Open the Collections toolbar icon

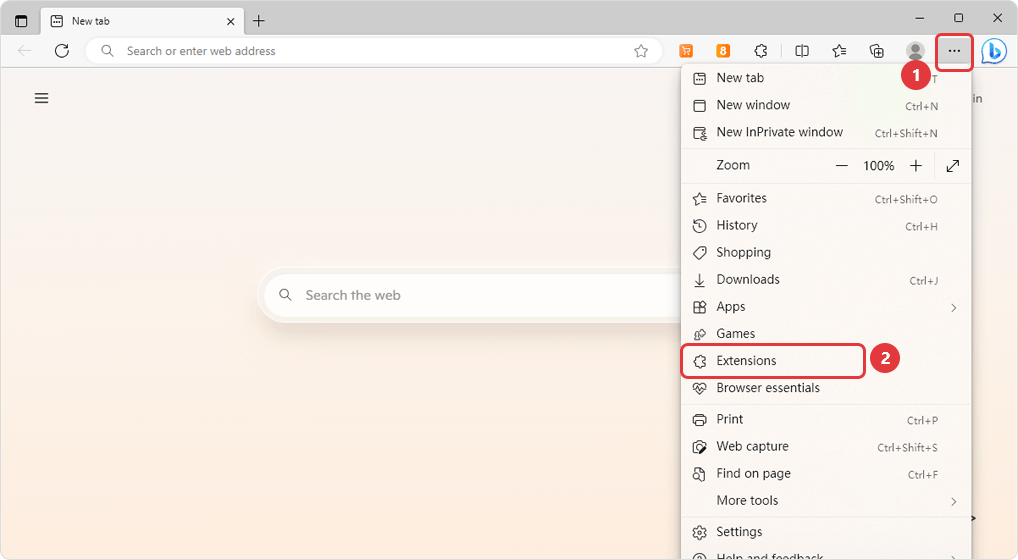[877, 51]
